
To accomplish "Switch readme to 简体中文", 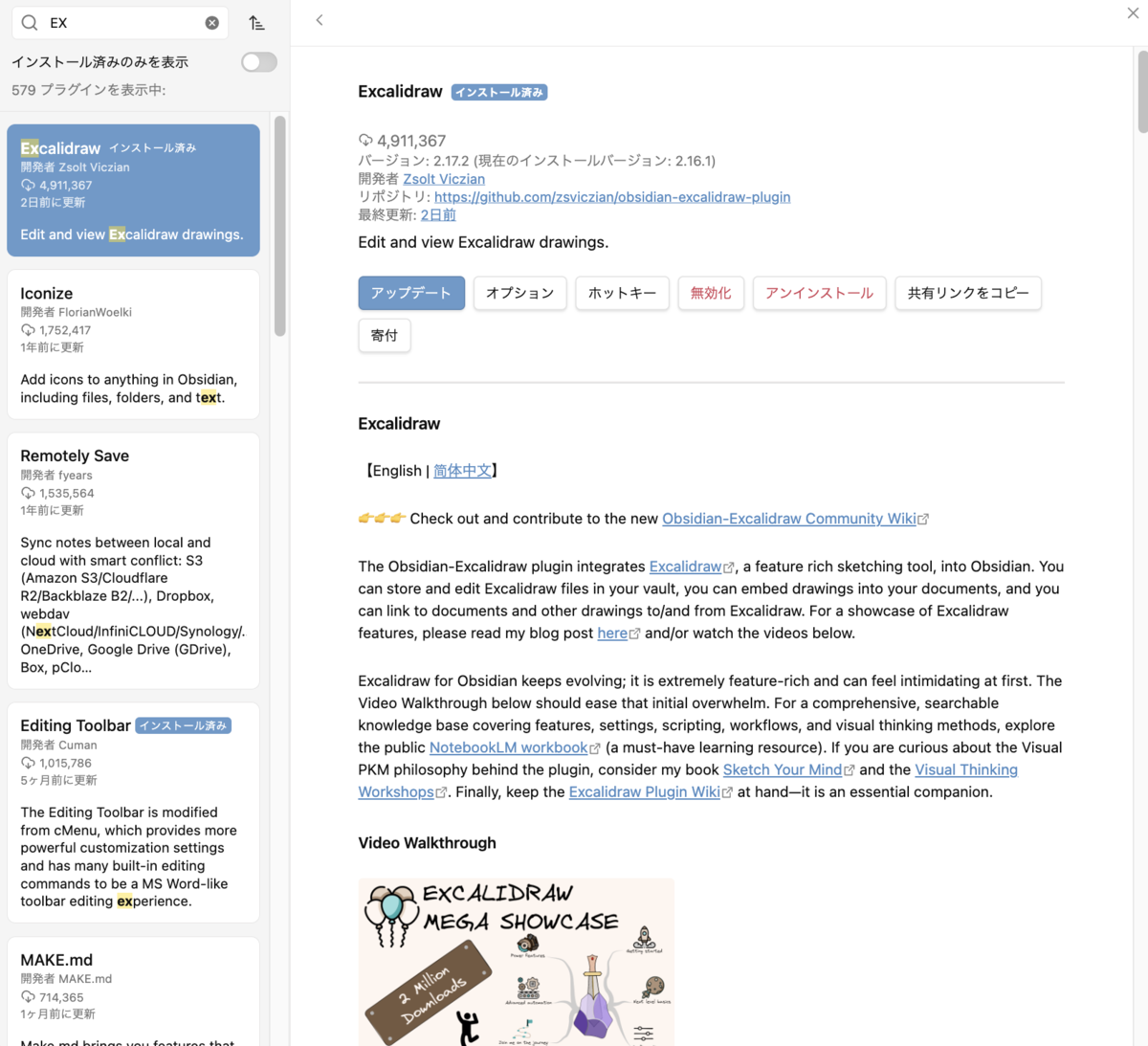I will pos(462,471).
